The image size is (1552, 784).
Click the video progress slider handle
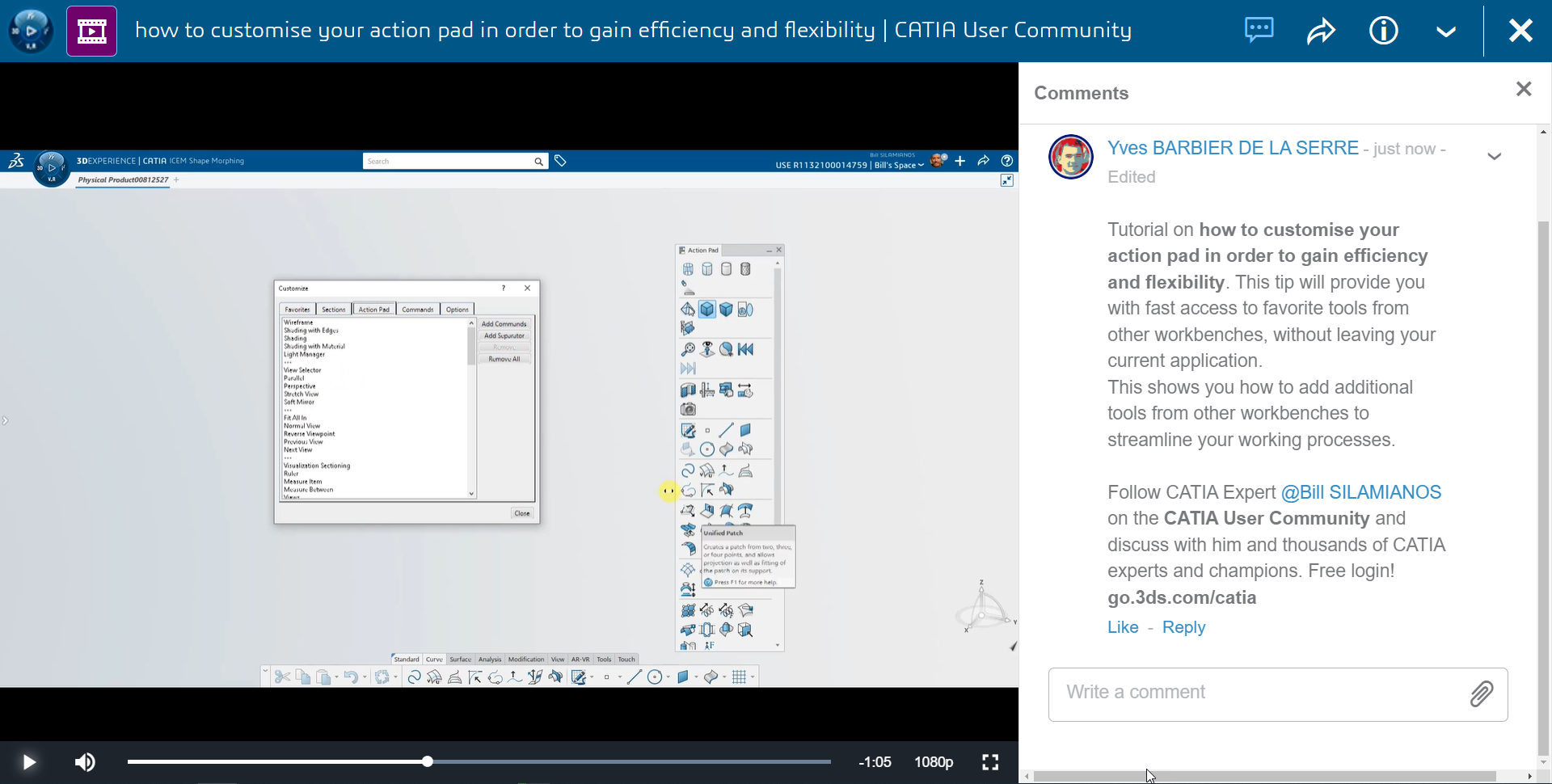428,761
